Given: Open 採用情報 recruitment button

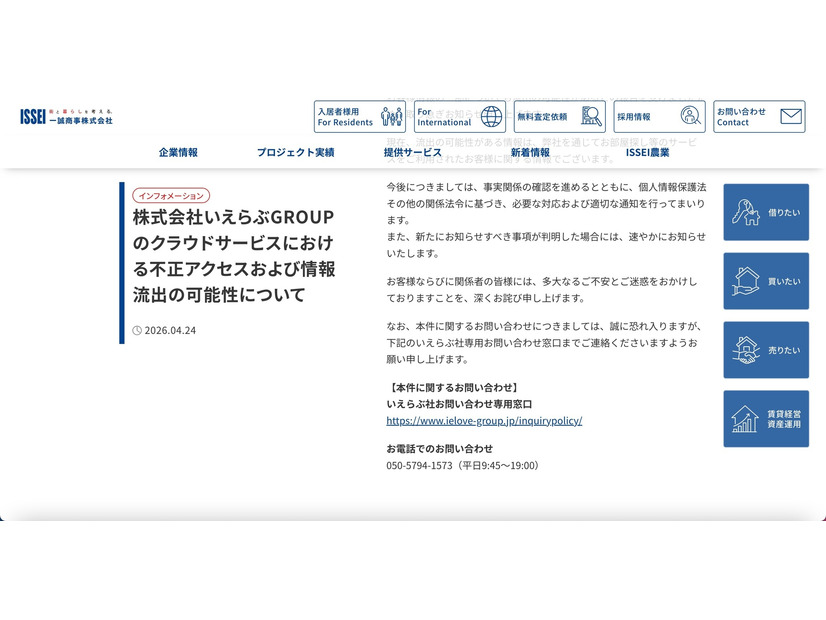Looking at the screenshot, I should pyautogui.click(x=660, y=116).
